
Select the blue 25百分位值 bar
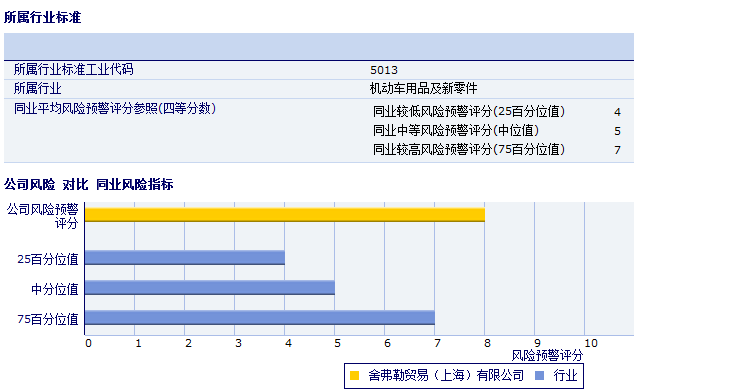(x=185, y=257)
